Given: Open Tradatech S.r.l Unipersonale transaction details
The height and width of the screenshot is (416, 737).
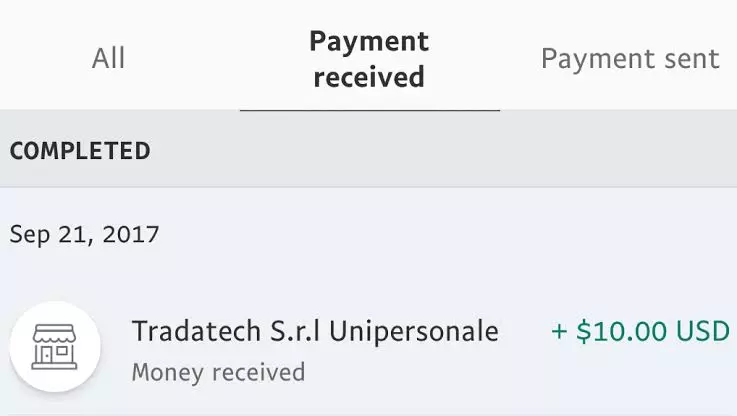Looking at the screenshot, I should point(368,348).
